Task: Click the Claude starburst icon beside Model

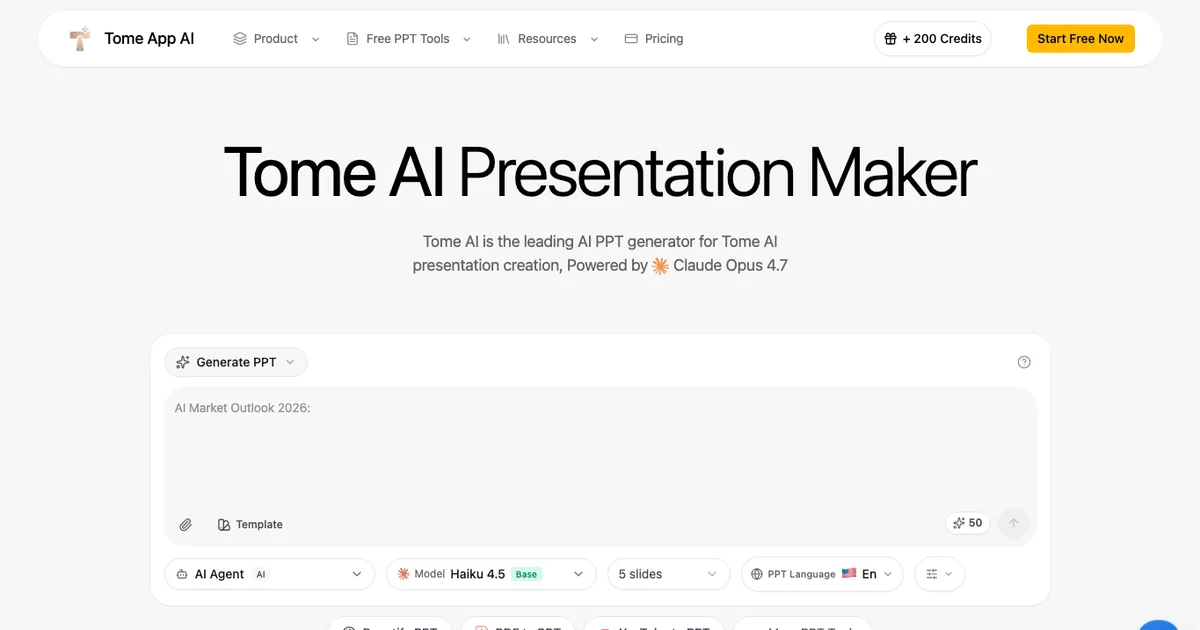Action: [x=404, y=574]
